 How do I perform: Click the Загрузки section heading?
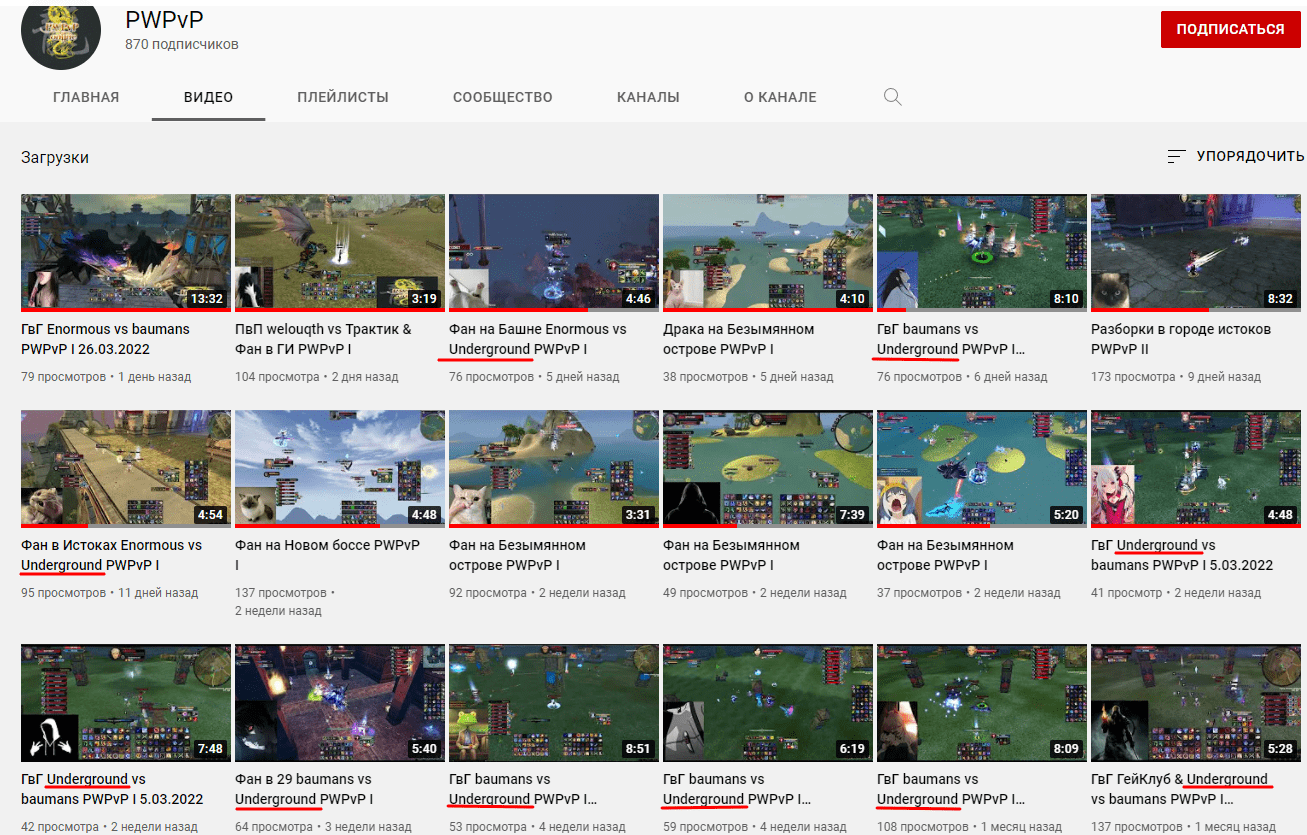point(55,158)
